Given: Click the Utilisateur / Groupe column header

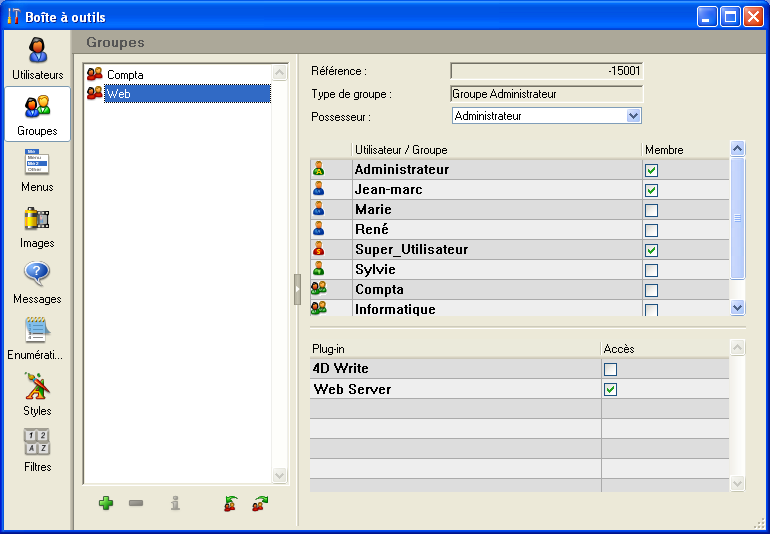Looking at the screenshot, I should click(401, 150).
